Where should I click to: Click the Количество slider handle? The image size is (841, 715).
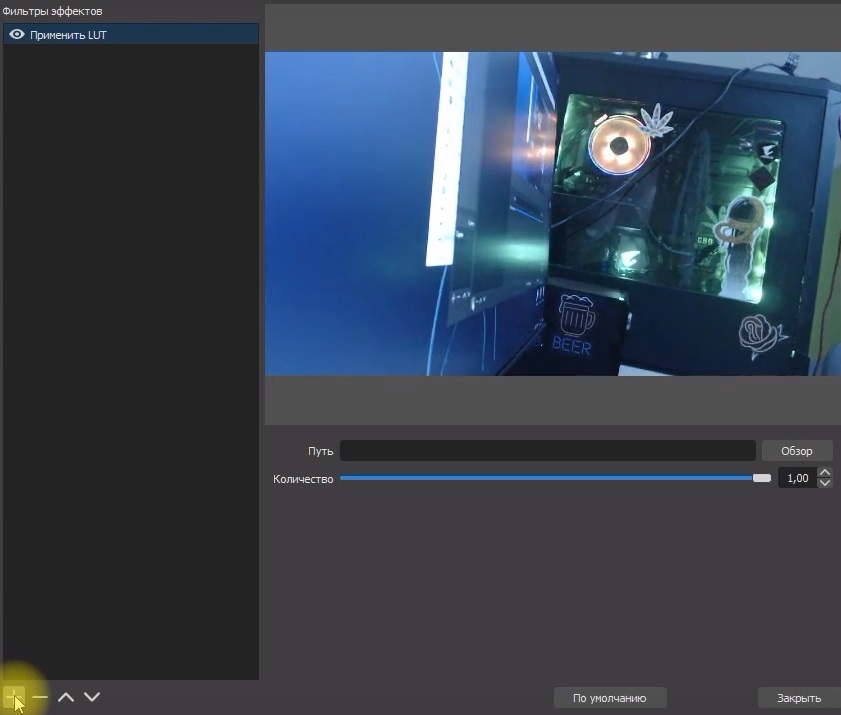tap(761, 479)
